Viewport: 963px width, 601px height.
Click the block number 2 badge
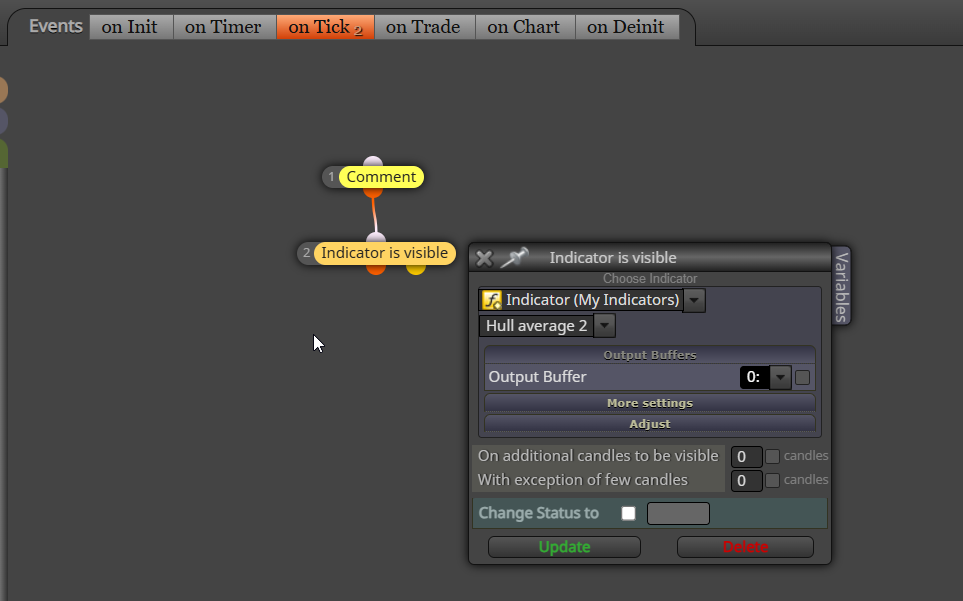[x=306, y=253]
